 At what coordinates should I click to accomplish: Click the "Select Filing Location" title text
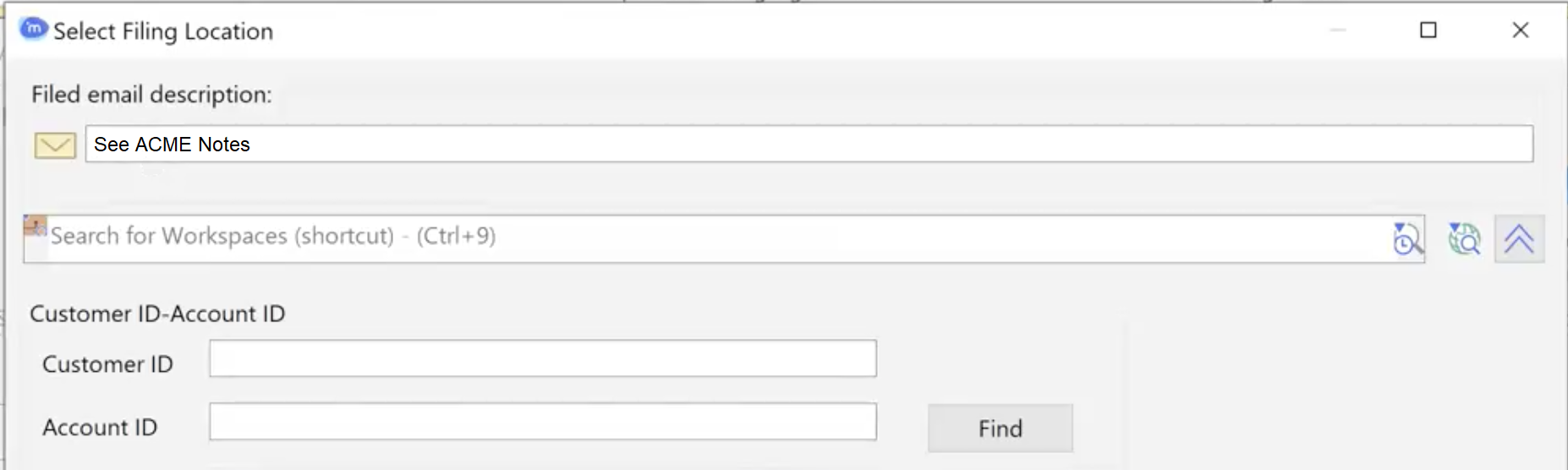coord(163,31)
